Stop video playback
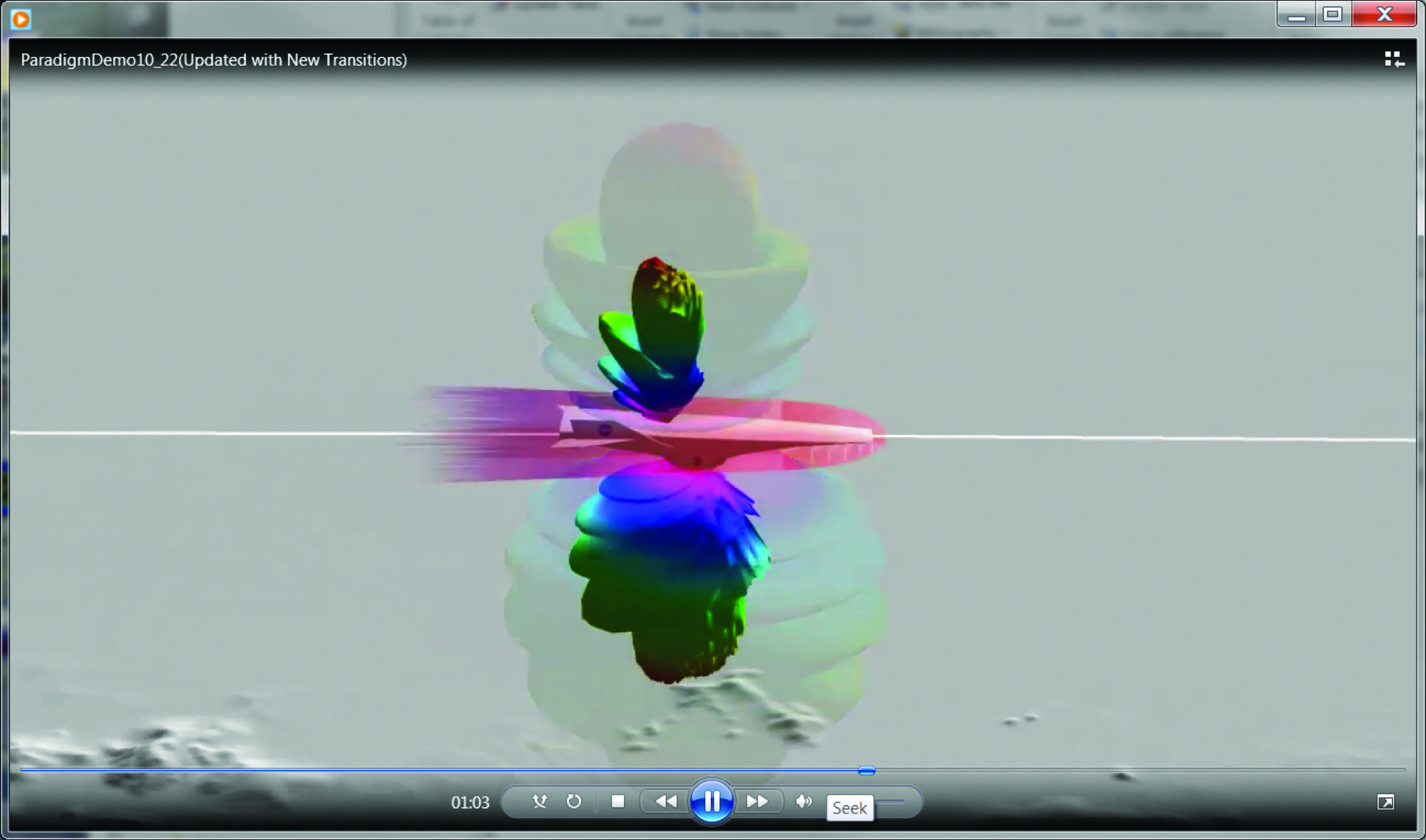Viewport: 1426px width, 840px height. tap(617, 801)
